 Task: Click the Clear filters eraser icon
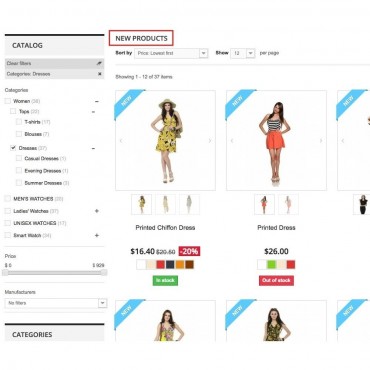coord(99,63)
